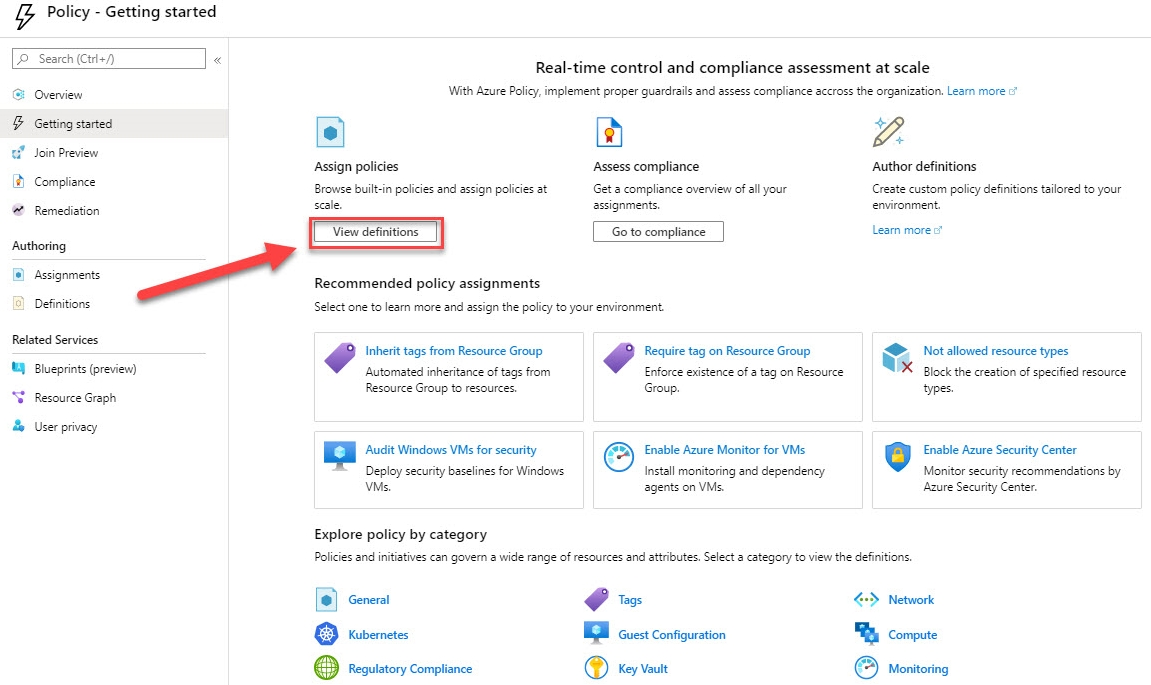Browse the Tags policy category link
1151x685 pixels.
tap(630, 600)
